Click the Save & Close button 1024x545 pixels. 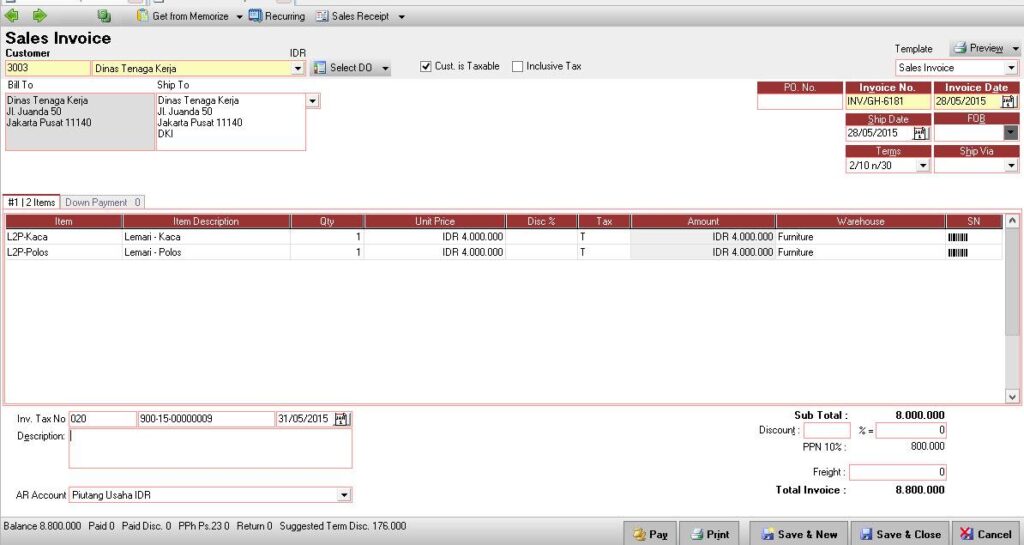[x=898, y=534]
